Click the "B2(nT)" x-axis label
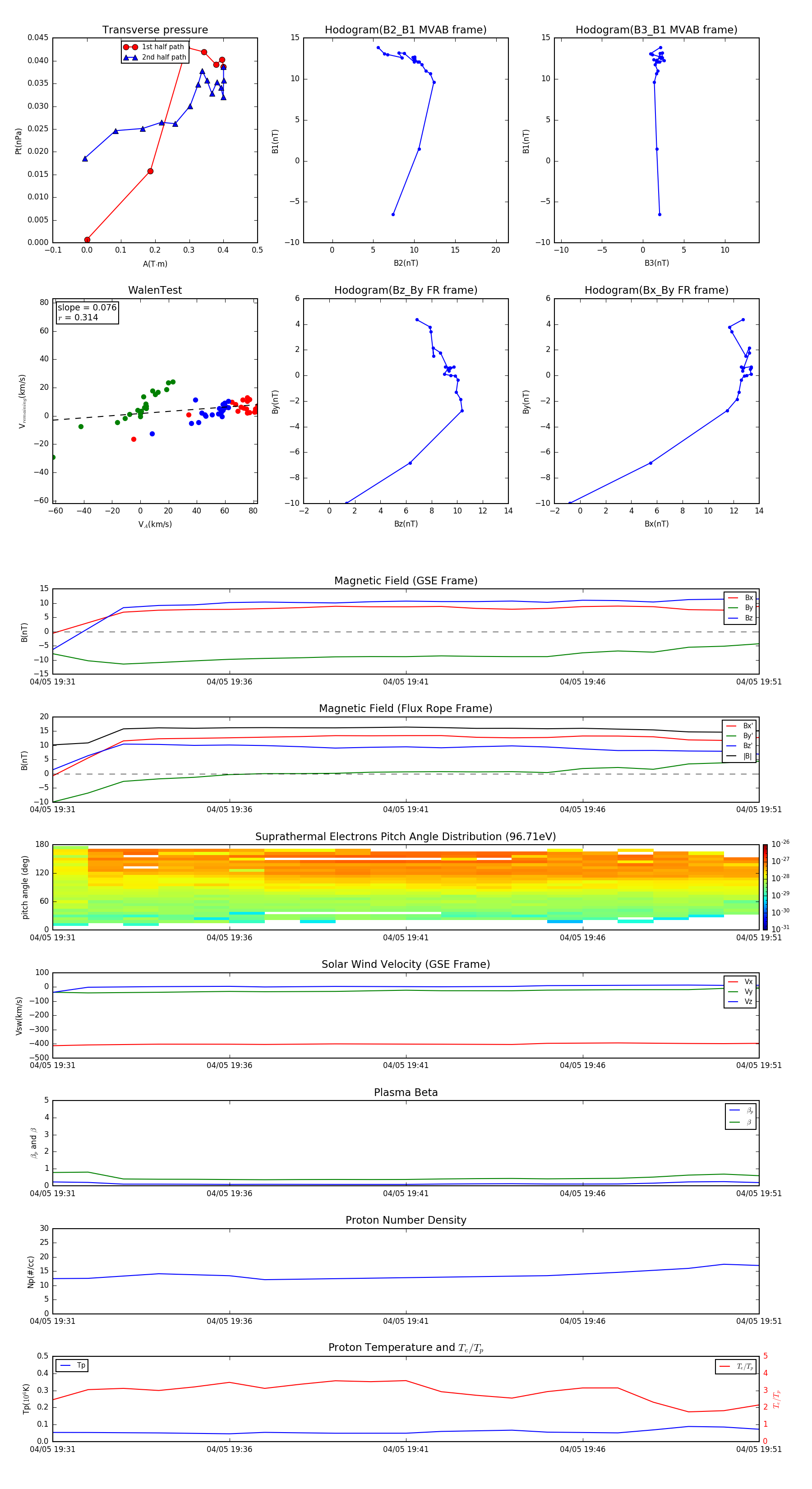 [x=406, y=263]
